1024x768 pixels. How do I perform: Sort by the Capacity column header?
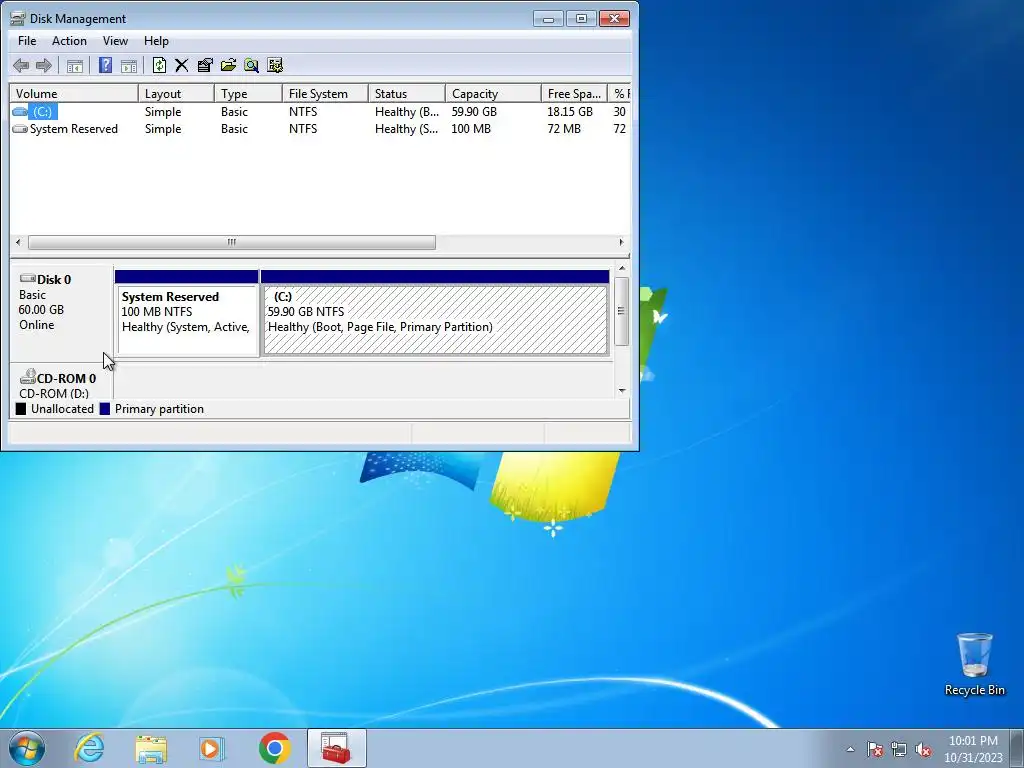coord(493,93)
